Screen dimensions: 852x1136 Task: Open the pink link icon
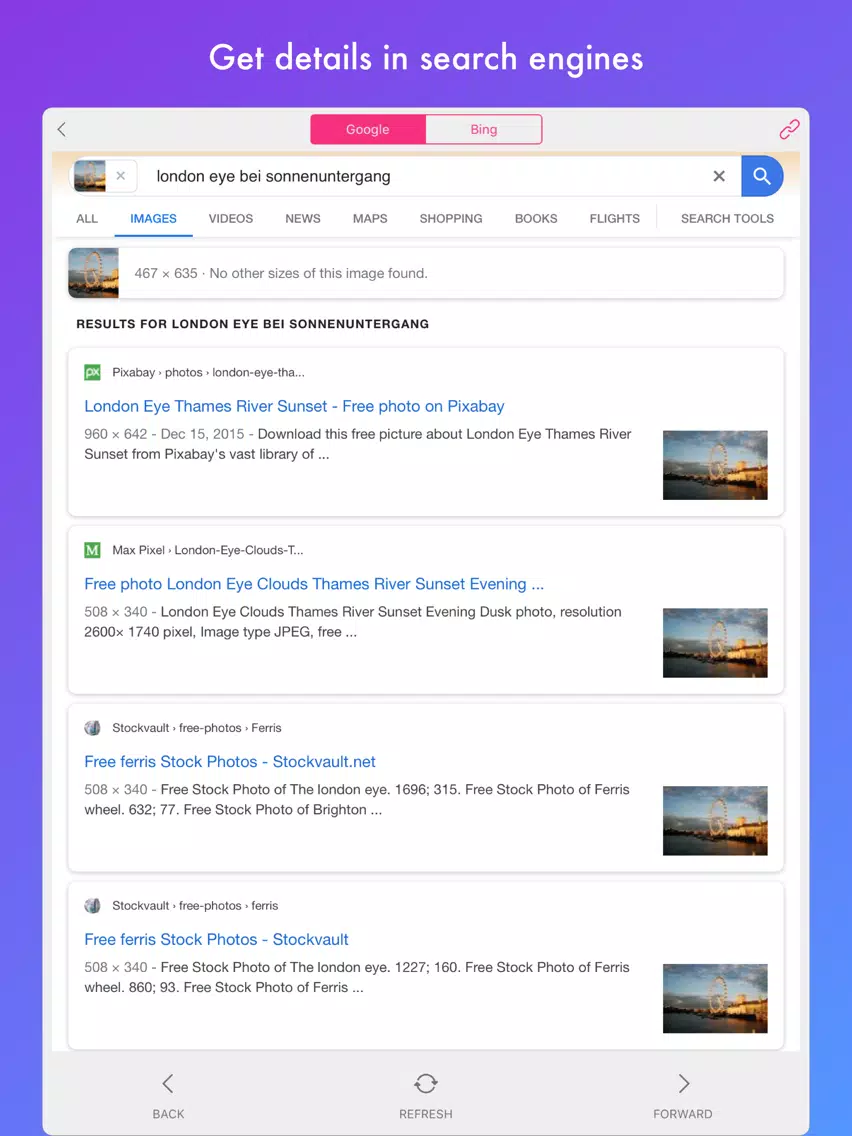coord(789,129)
